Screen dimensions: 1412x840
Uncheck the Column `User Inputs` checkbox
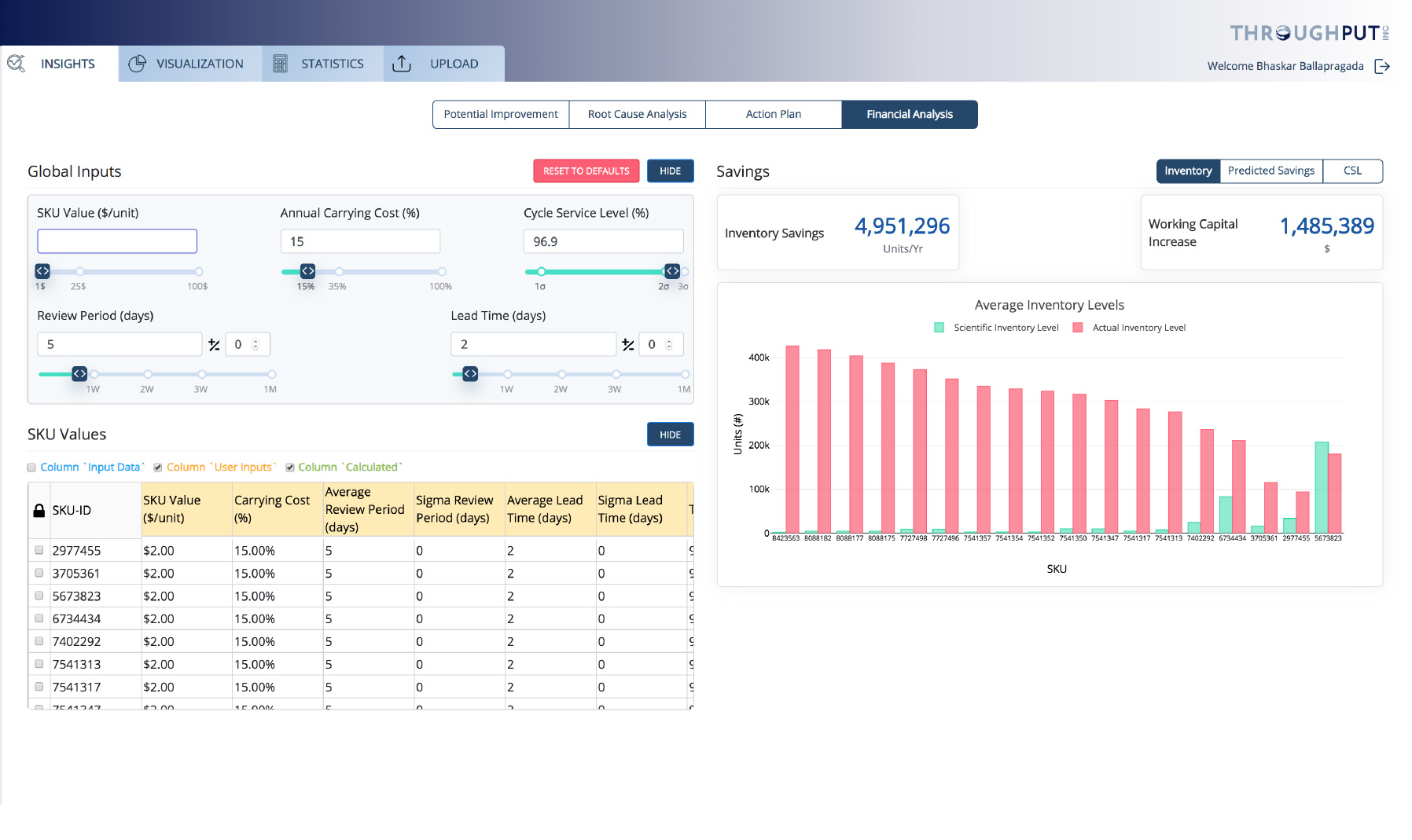coord(158,467)
